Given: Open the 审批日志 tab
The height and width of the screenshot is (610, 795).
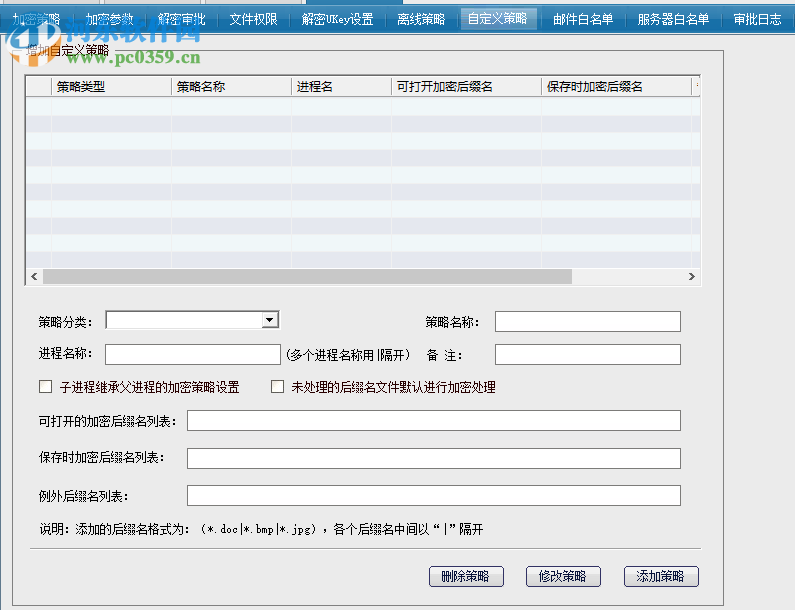Looking at the screenshot, I should [757, 19].
